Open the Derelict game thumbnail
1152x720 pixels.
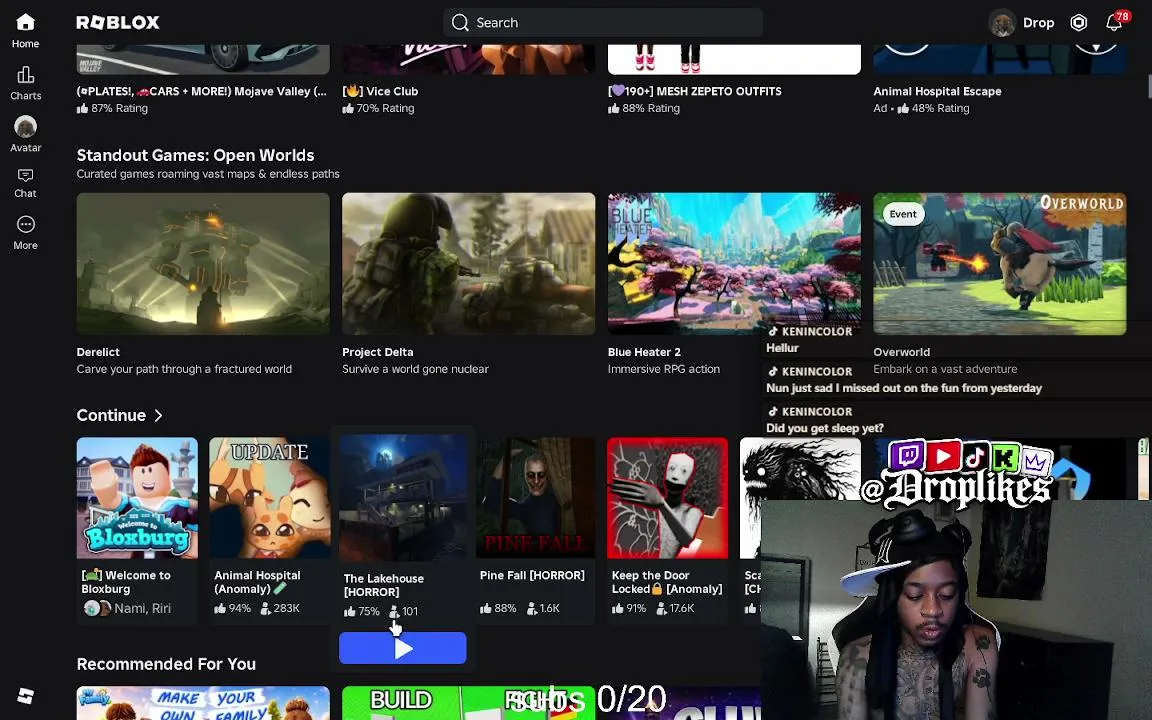(203, 264)
